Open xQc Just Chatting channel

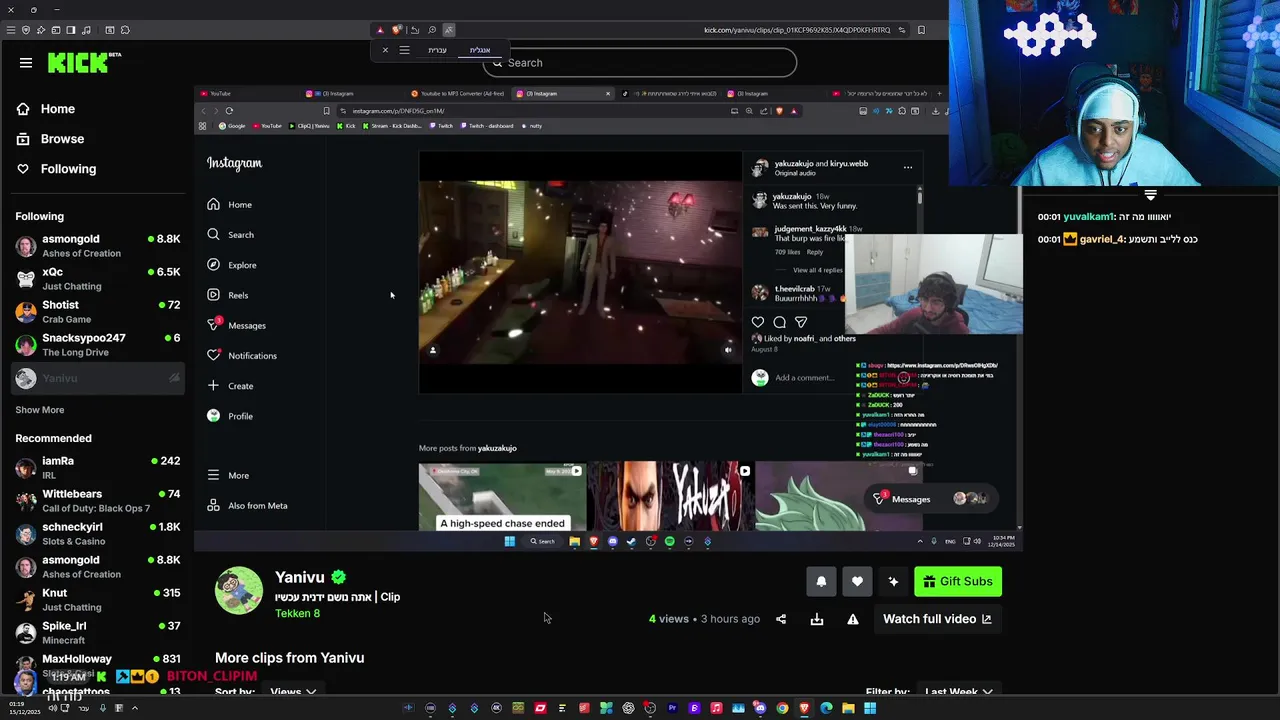(97, 279)
